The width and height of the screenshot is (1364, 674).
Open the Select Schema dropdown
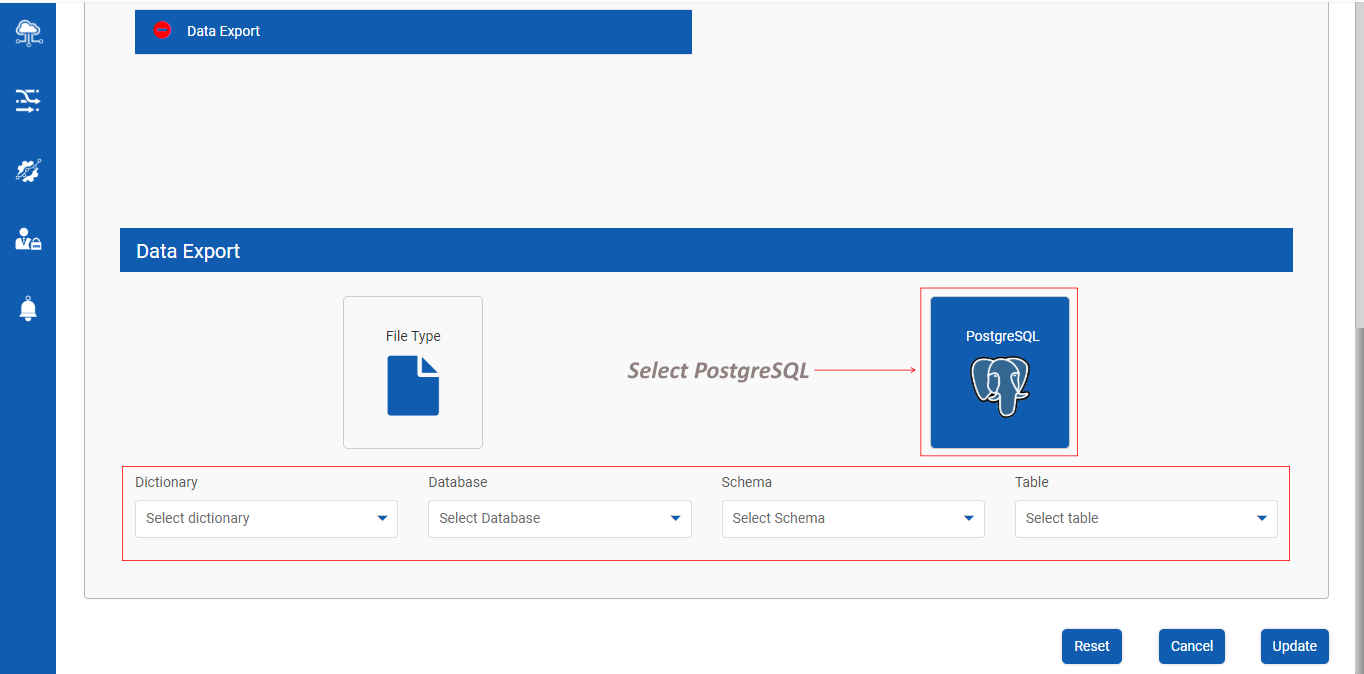[853, 518]
